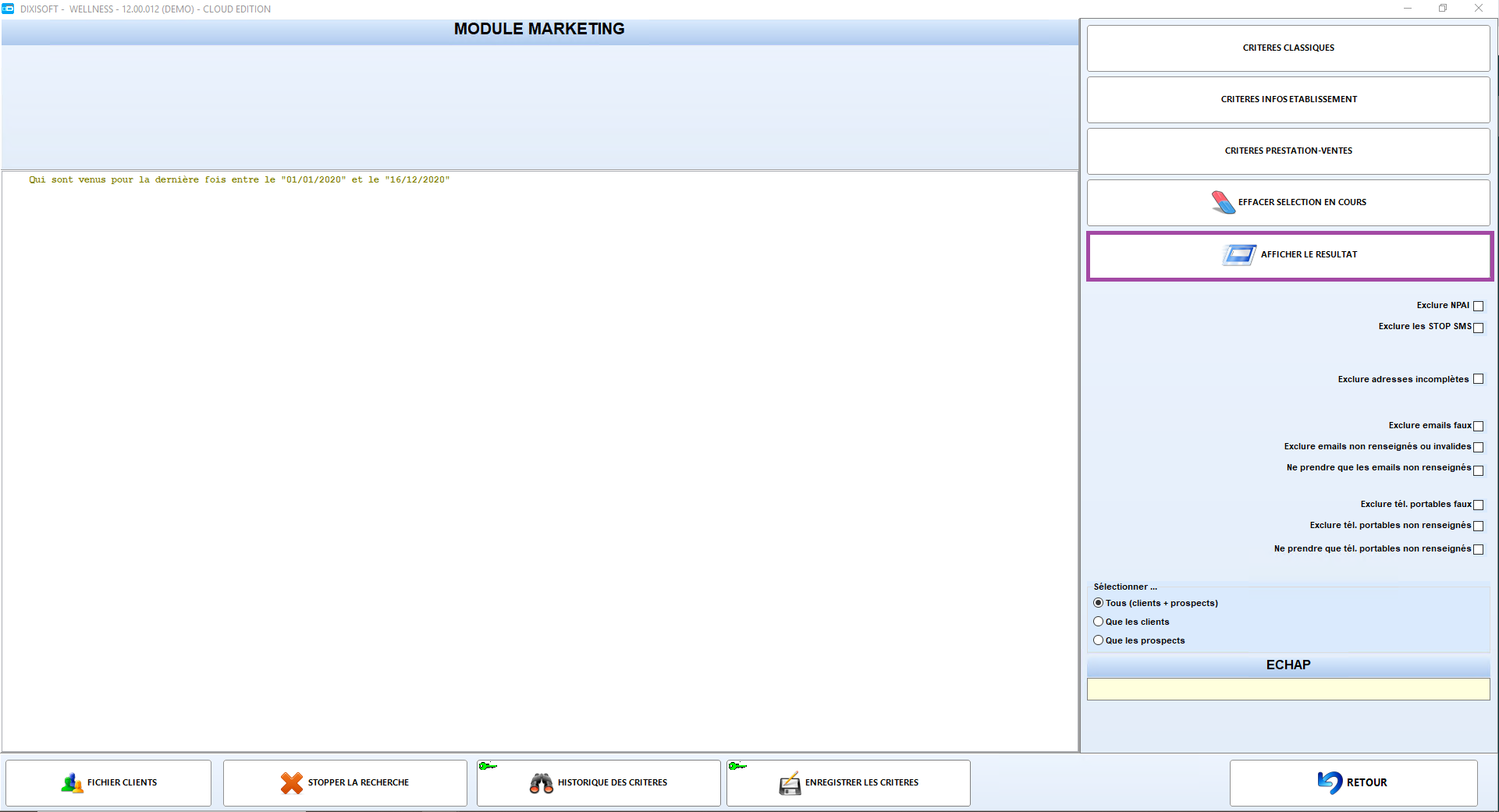Click the DIXISOFT app icon in title bar
This screenshot has height=812, width=1499.
[9, 9]
